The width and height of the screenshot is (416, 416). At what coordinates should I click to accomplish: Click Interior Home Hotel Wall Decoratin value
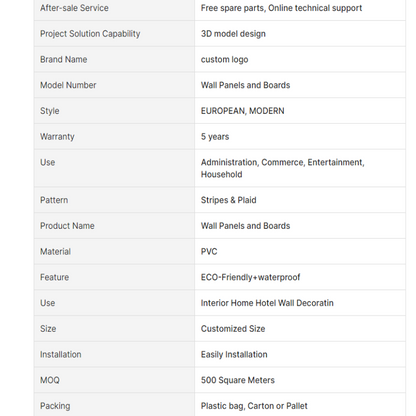coord(267,303)
